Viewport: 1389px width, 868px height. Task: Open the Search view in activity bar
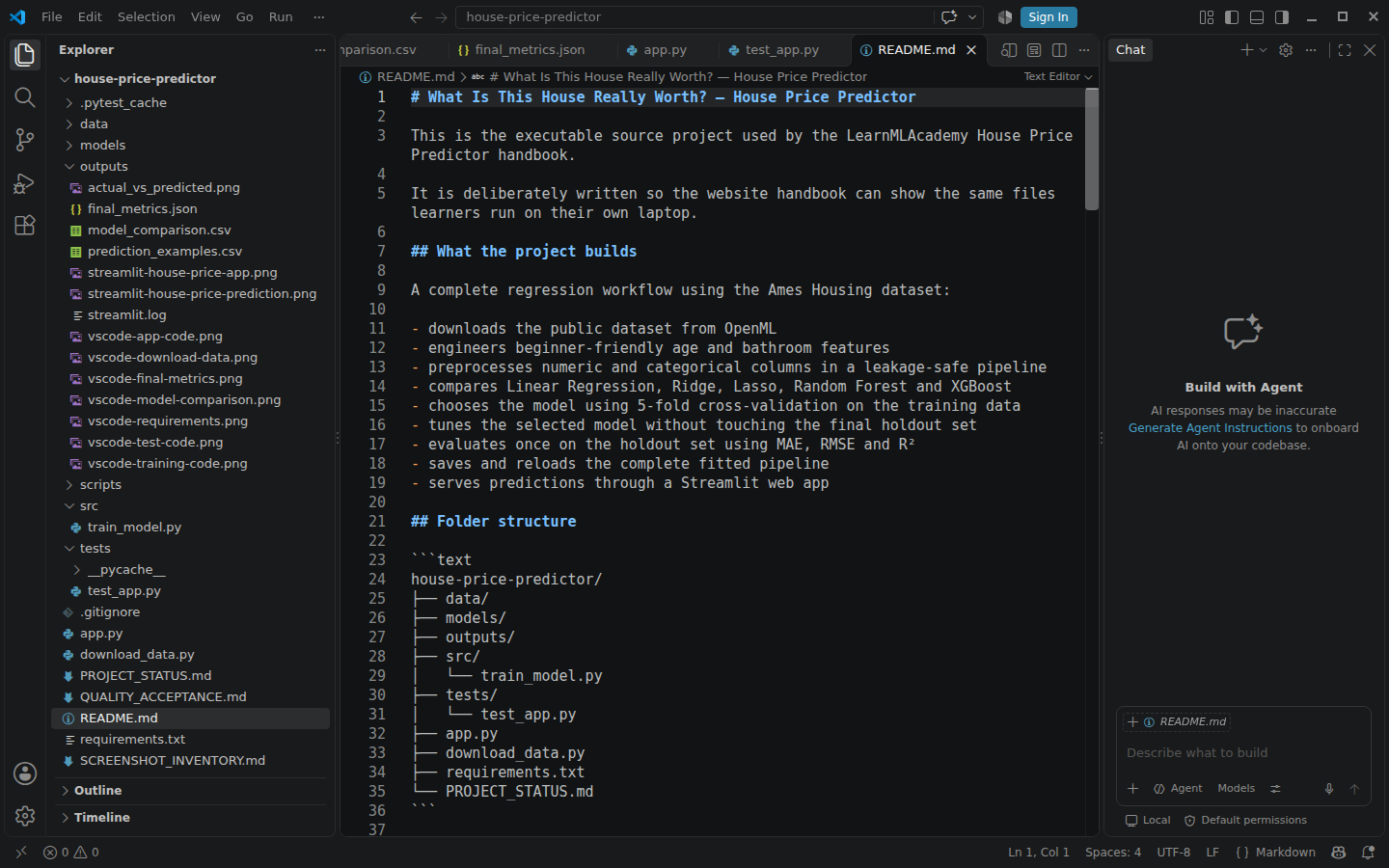click(x=25, y=97)
